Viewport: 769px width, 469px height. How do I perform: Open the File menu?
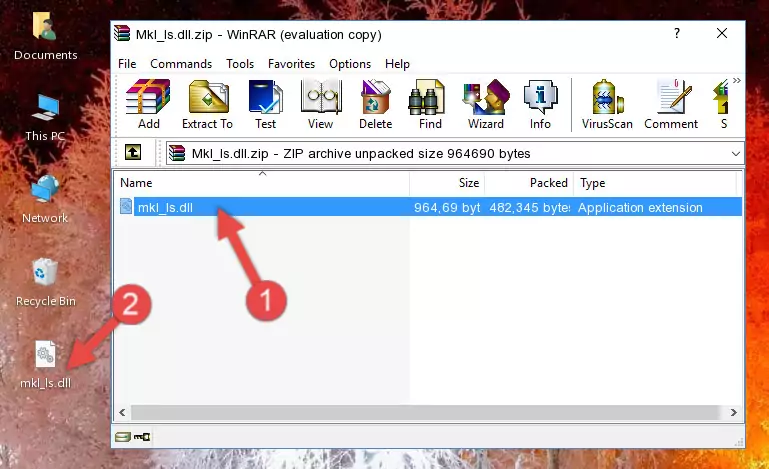(x=127, y=64)
